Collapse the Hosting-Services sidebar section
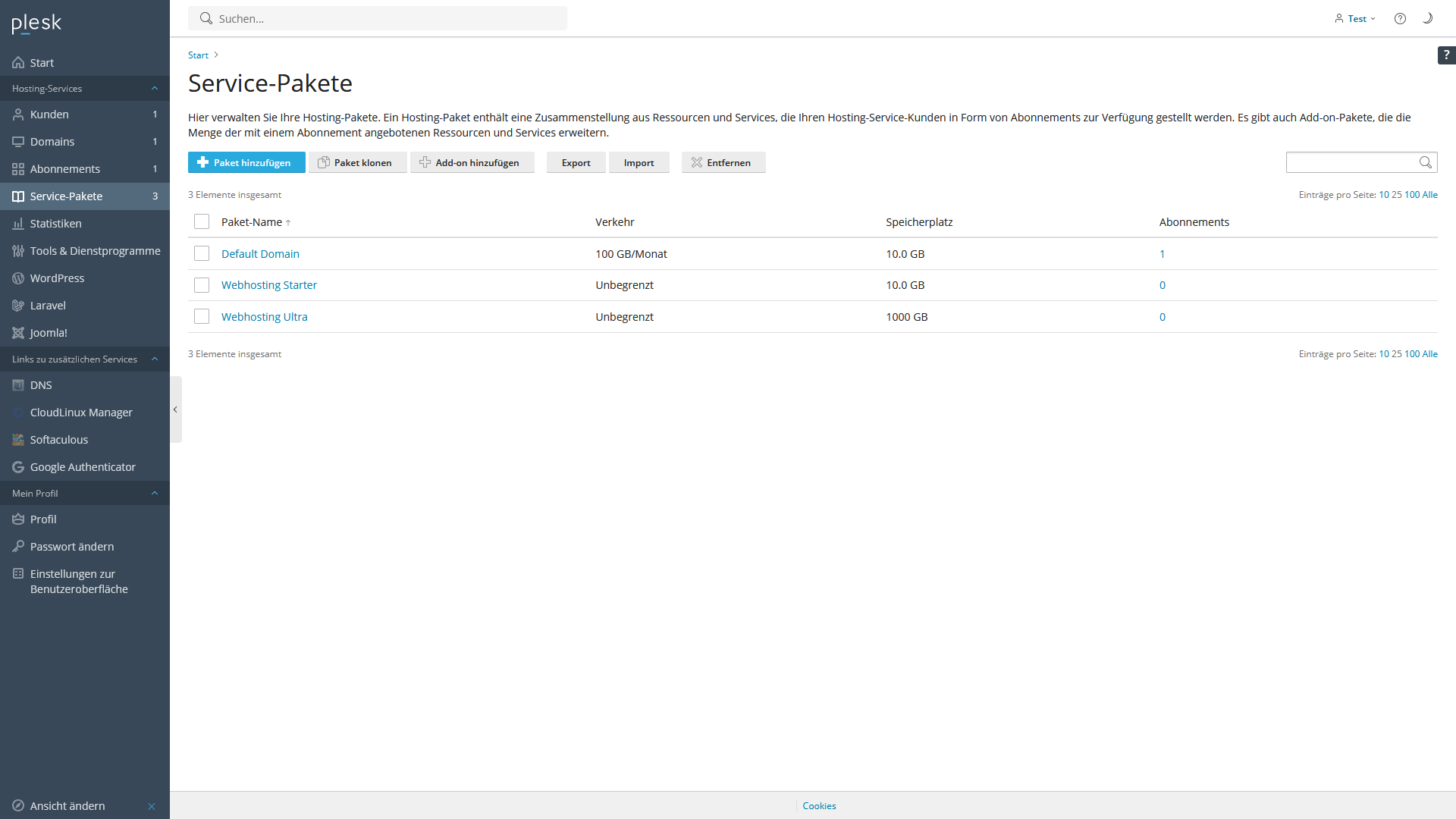The image size is (1456, 819). (x=155, y=89)
